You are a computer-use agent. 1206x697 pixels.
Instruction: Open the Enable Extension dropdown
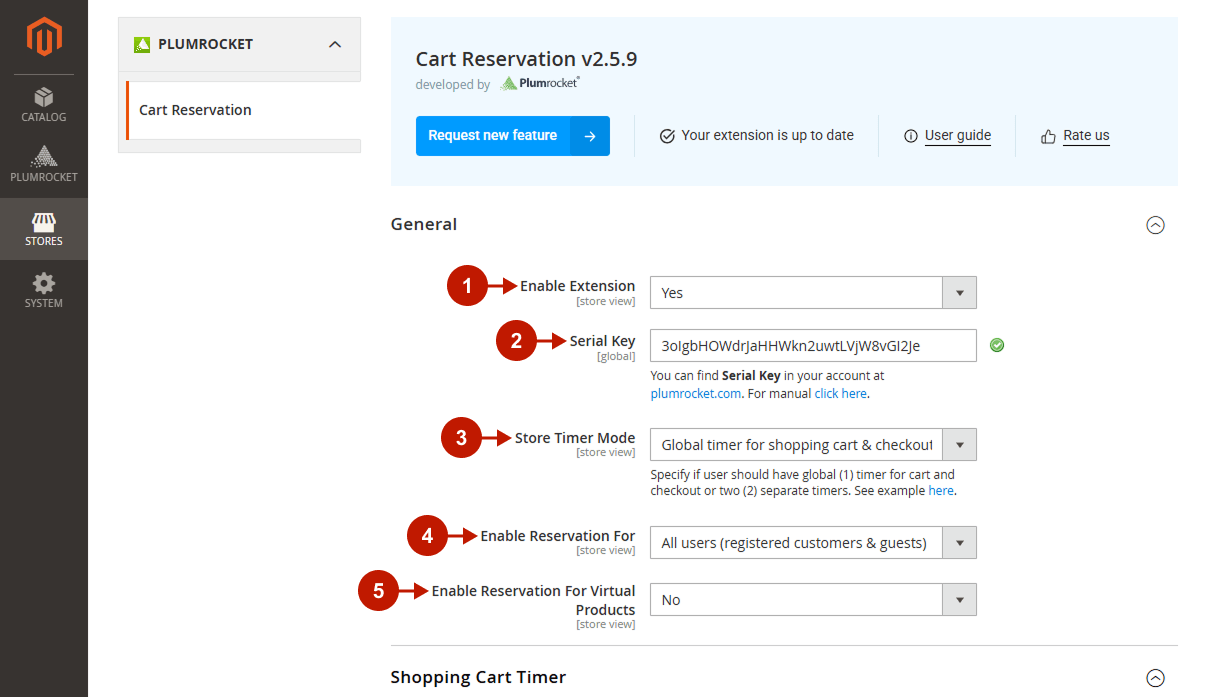[x=812, y=293]
